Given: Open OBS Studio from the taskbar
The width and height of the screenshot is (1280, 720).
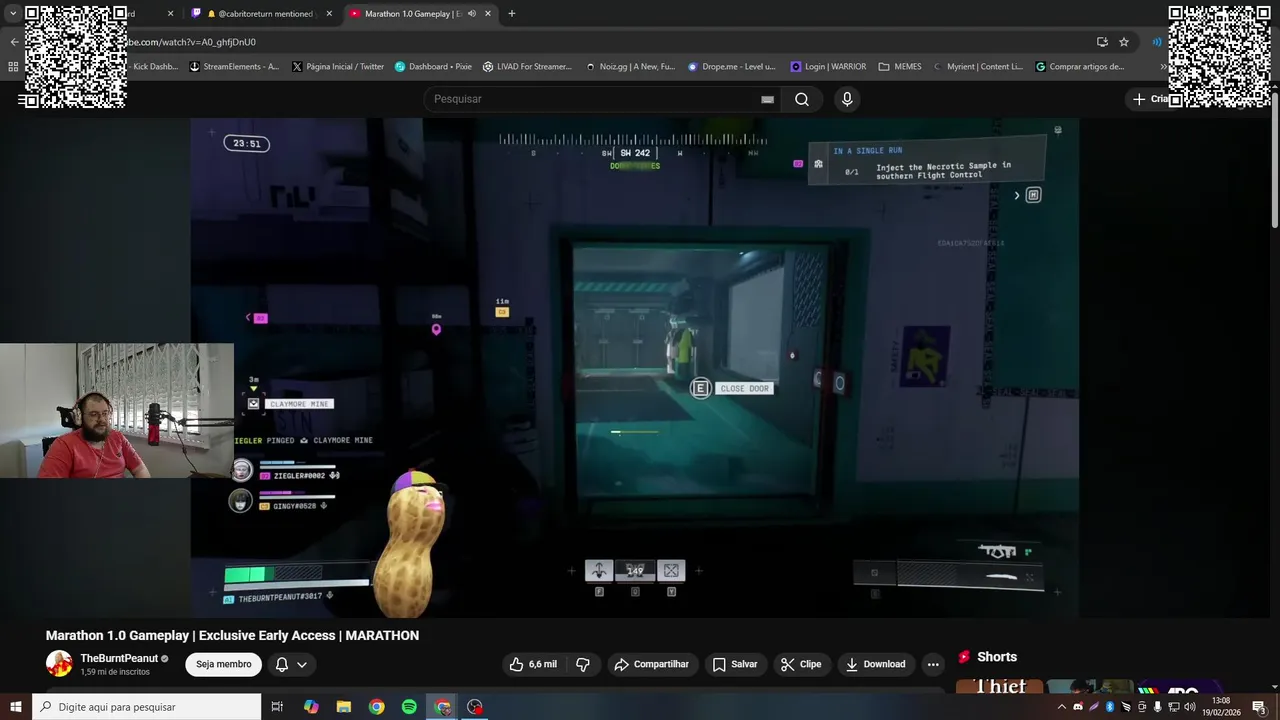Looking at the screenshot, I should click(x=475, y=707).
